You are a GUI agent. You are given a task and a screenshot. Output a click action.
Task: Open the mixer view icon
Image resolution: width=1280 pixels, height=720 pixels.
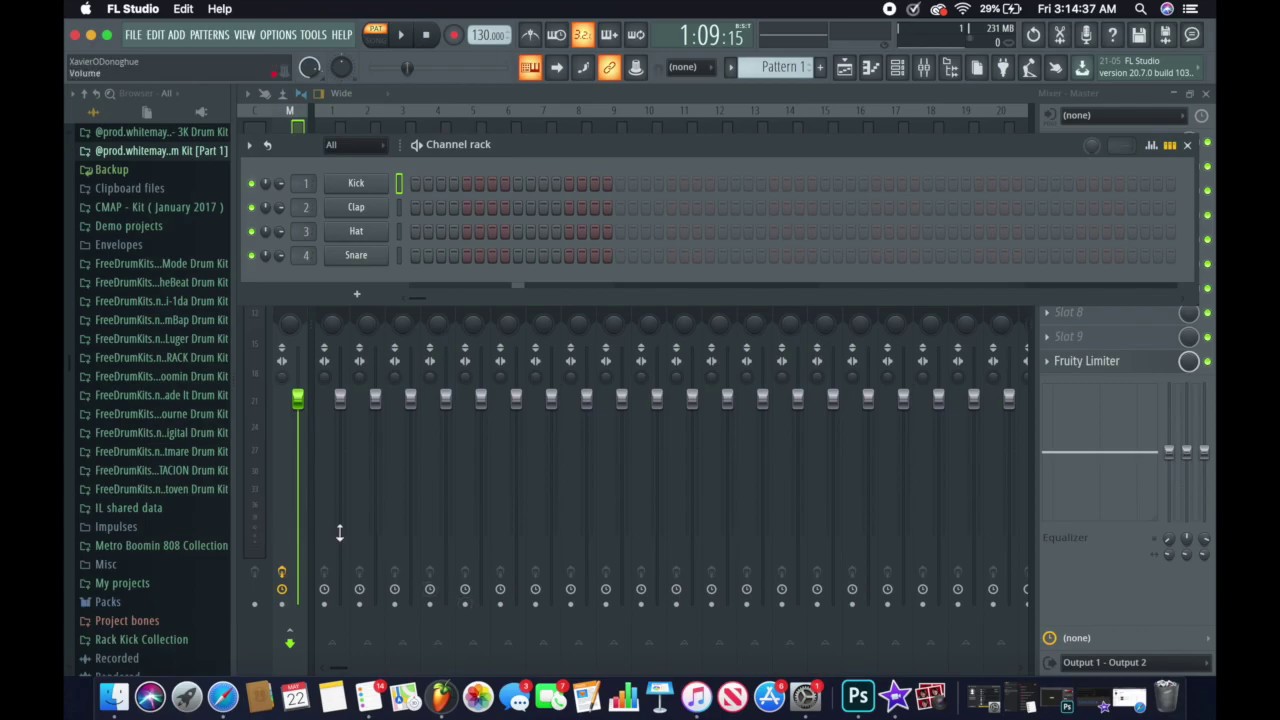click(924, 68)
